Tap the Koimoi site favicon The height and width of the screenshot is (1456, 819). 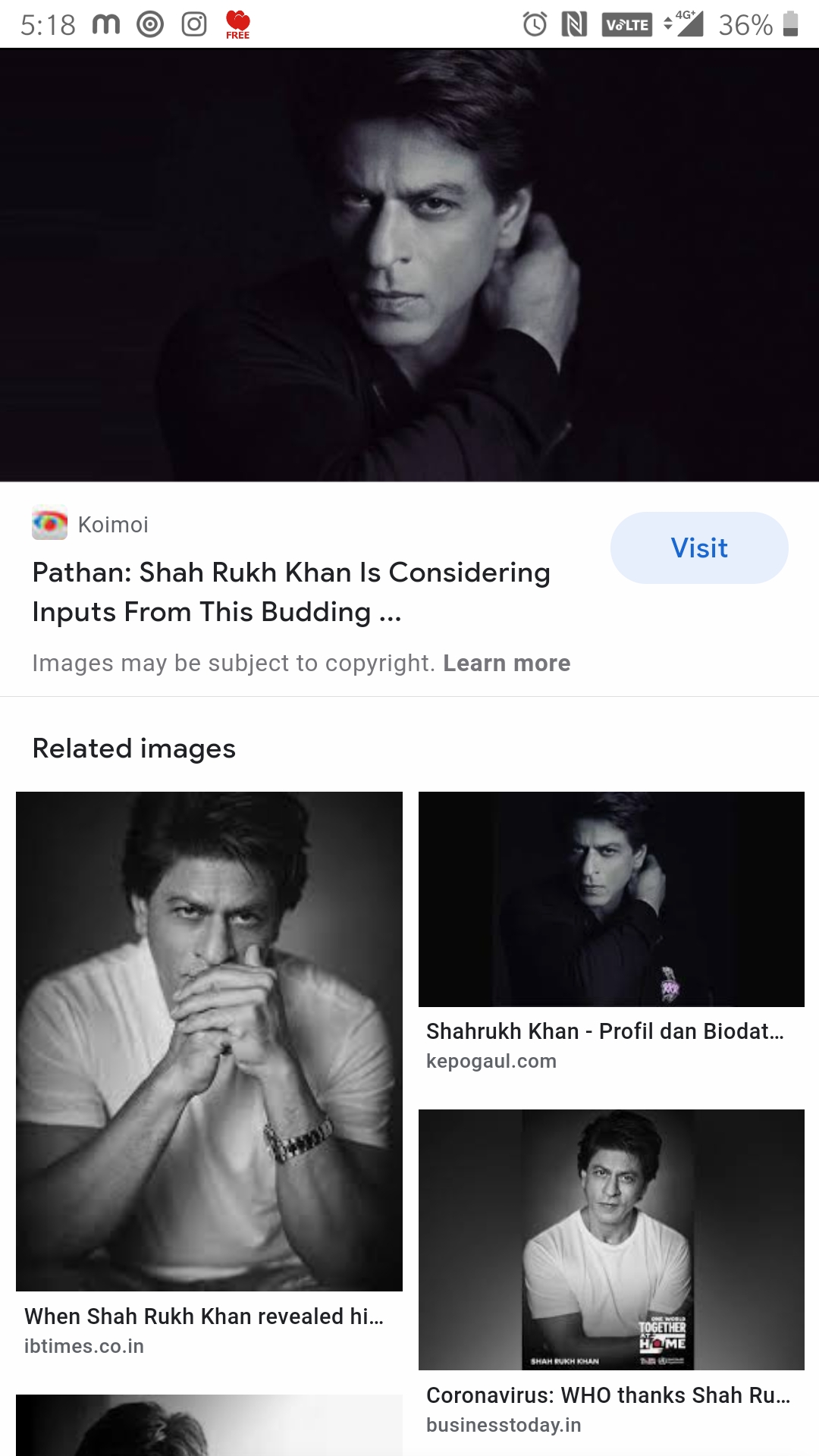coord(49,523)
